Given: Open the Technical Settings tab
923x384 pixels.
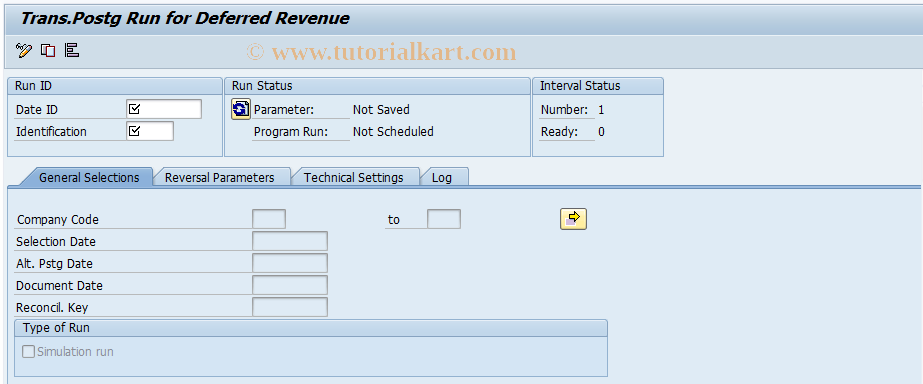Looking at the screenshot, I should pyautogui.click(x=353, y=177).
